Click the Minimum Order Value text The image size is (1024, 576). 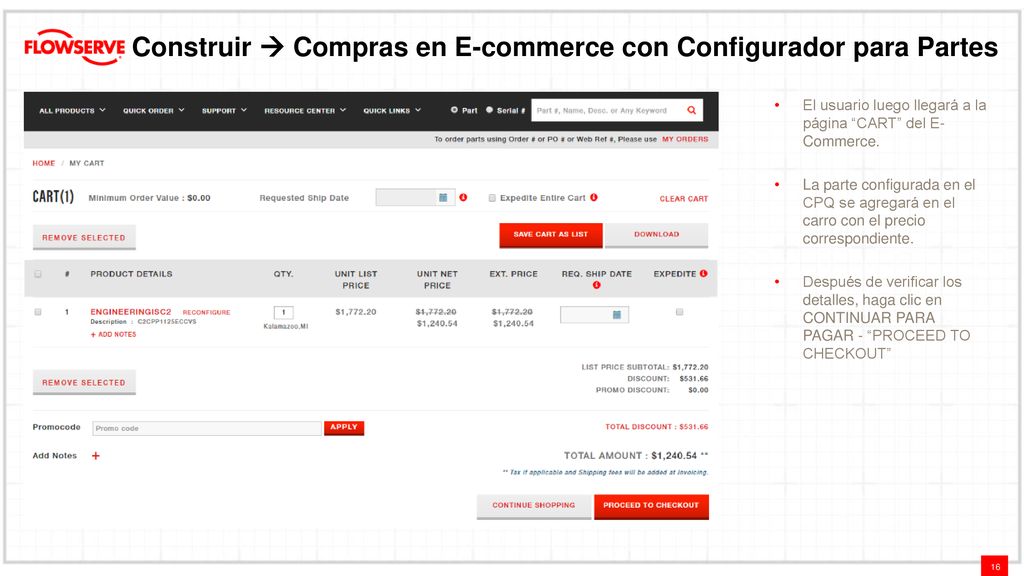[x=150, y=198]
